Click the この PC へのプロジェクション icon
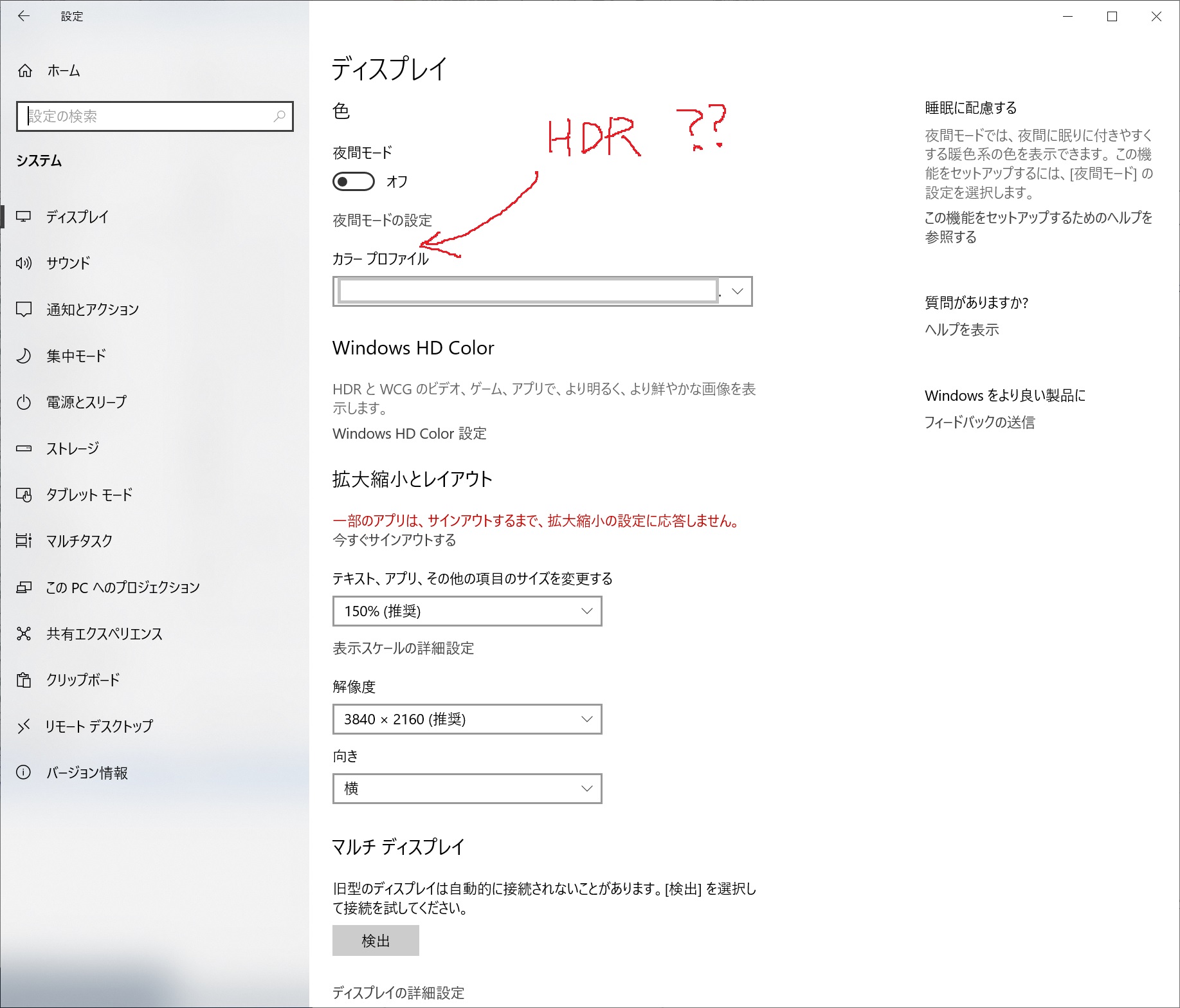Viewport: 1180px width, 1008px height. [24, 587]
